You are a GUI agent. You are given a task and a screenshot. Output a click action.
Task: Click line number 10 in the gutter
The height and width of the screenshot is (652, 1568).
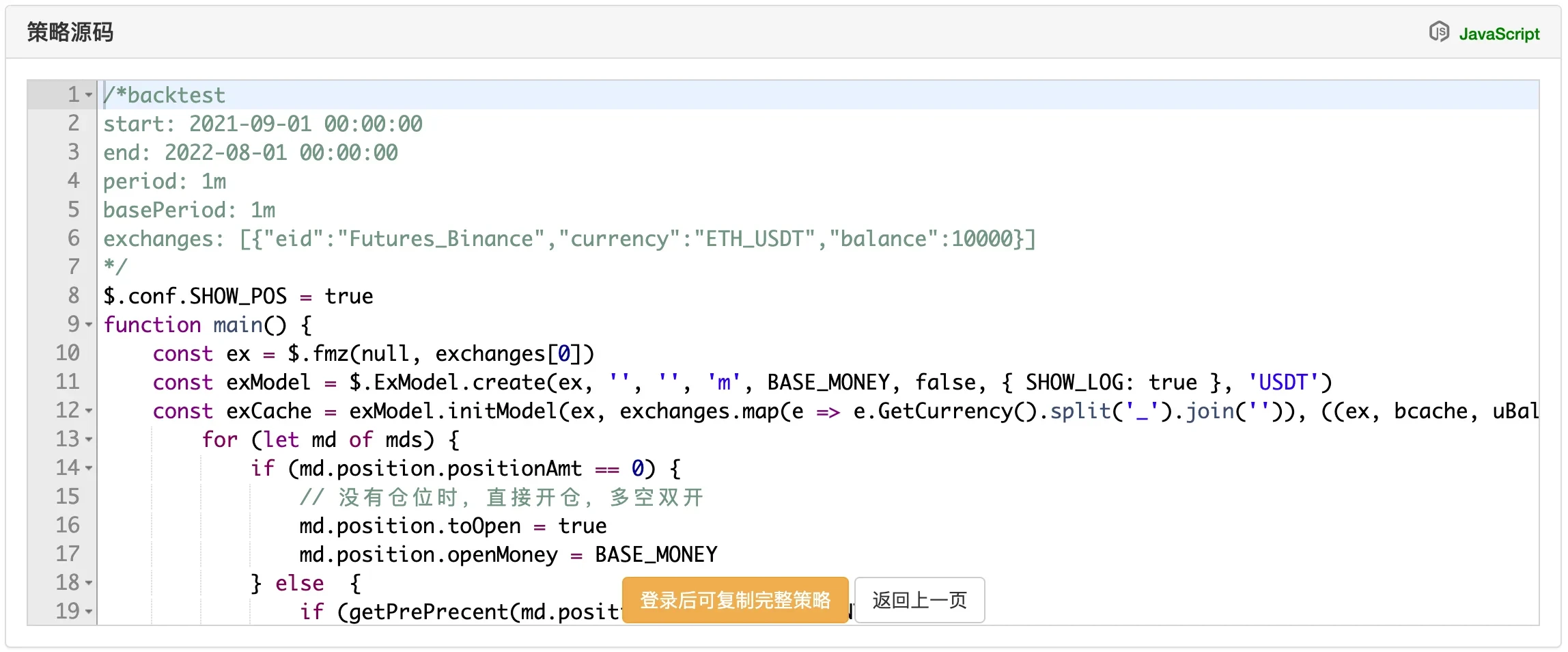pyautogui.click(x=68, y=353)
